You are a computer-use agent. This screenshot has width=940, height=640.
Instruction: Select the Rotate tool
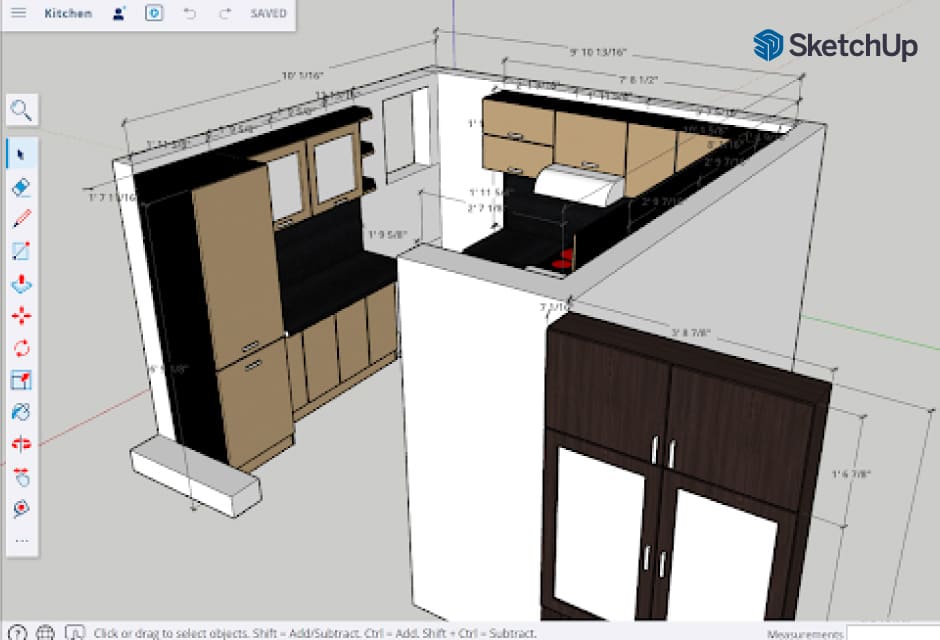coord(22,348)
